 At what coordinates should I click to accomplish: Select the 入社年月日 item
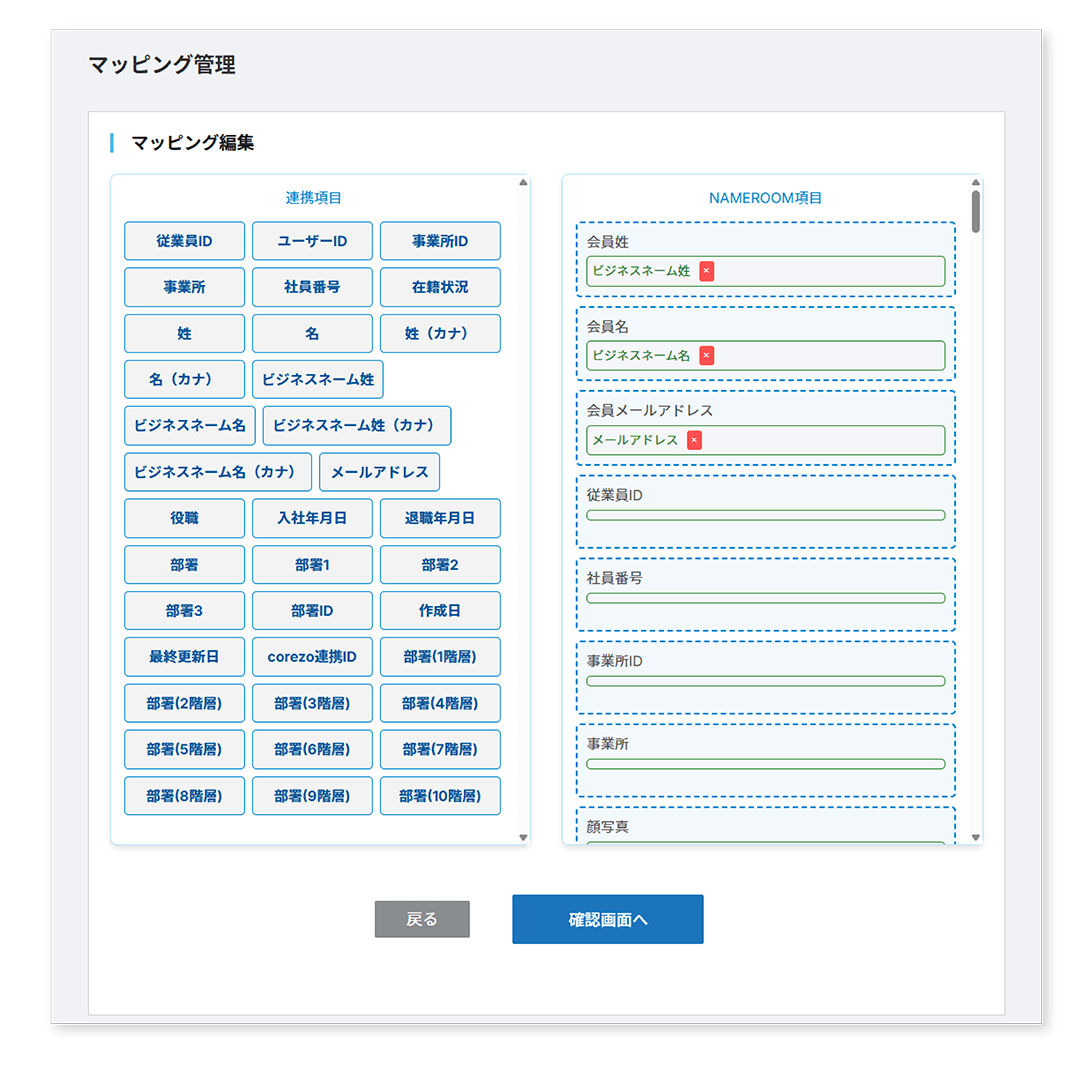pos(312,518)
